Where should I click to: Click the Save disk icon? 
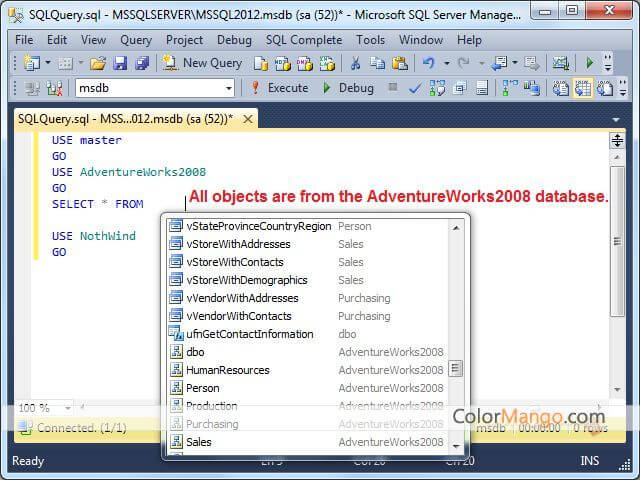pos(119,63)
